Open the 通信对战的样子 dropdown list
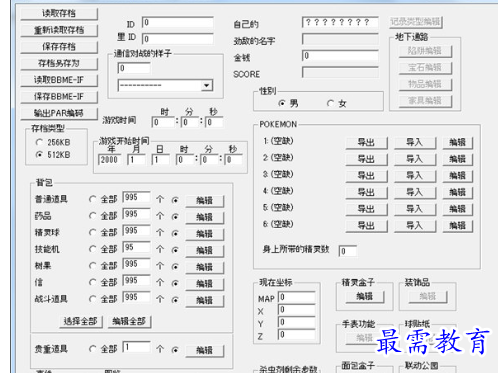Image resolution: width=498 pixels, height=373 pixels. pos(207,86)
